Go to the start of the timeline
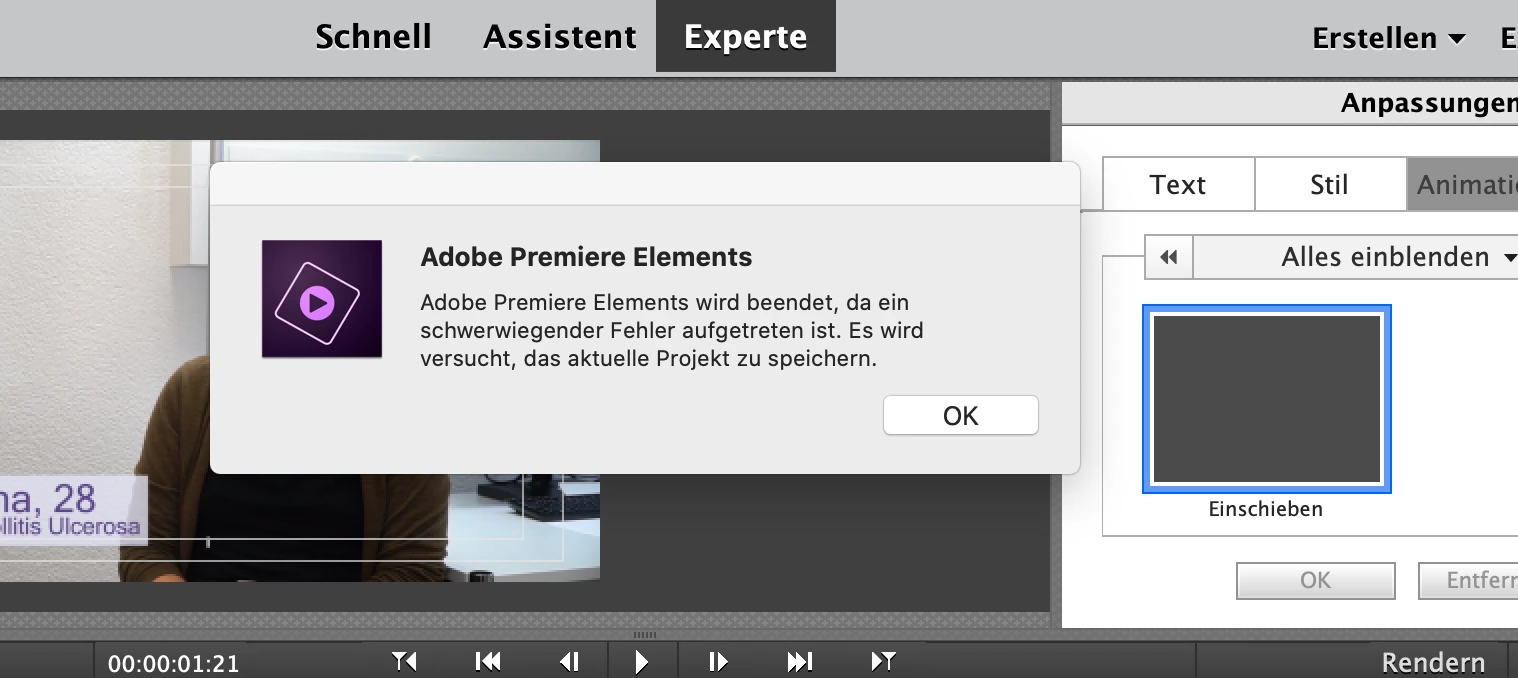Screen dimensions: 1518x678 pos(488,661)
